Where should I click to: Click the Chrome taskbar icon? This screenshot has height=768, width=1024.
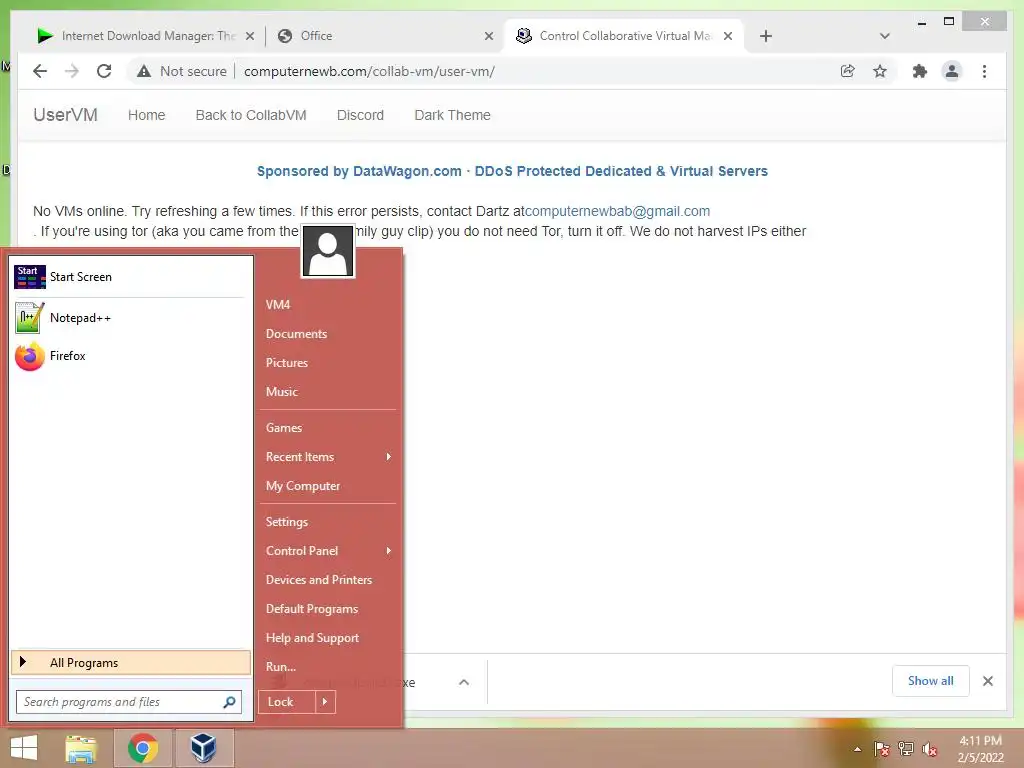143,748
